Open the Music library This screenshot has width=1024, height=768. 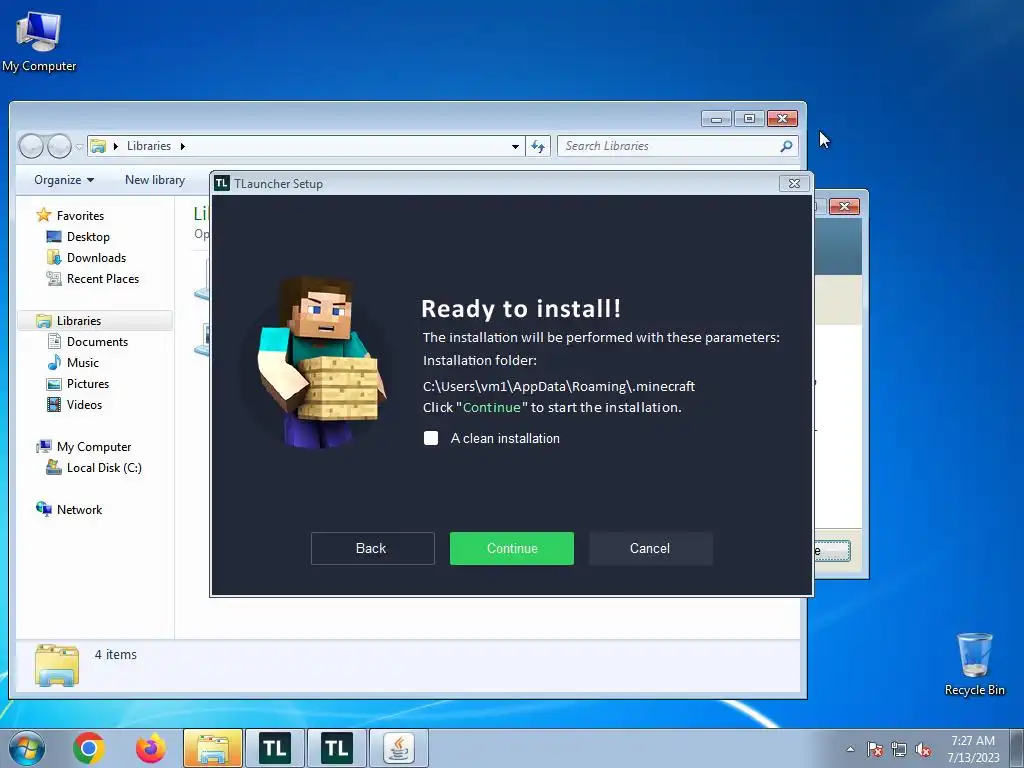coord(82,362)
